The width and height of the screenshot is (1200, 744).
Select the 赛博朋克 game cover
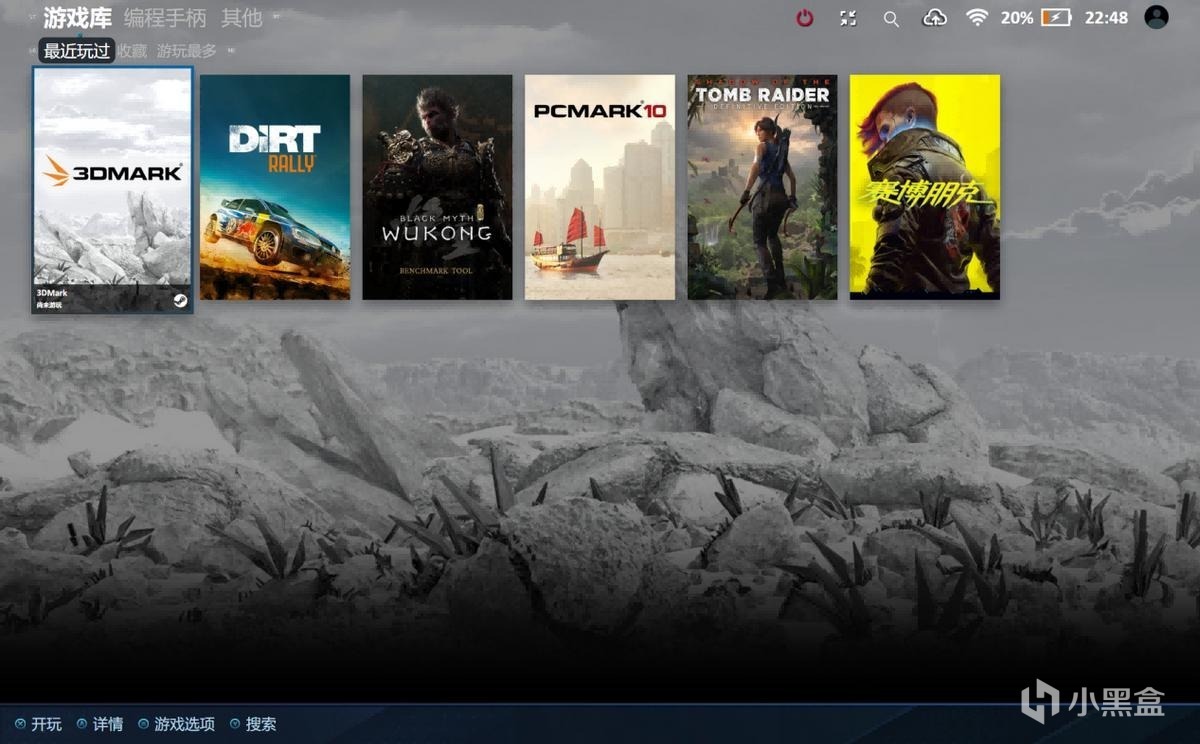pos(925,187)
